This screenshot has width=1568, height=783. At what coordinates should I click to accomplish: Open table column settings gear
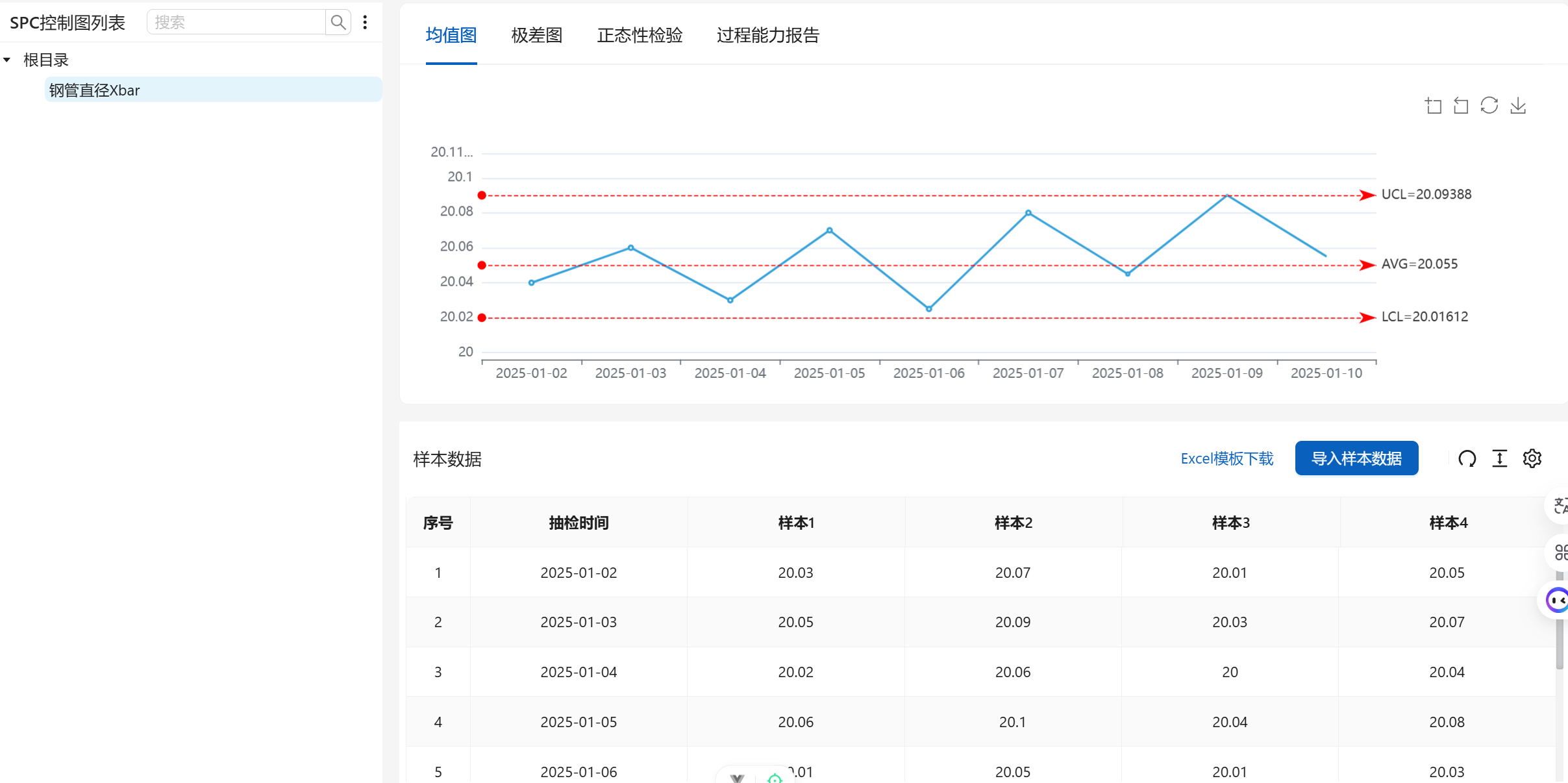[x=1532, y=459]
